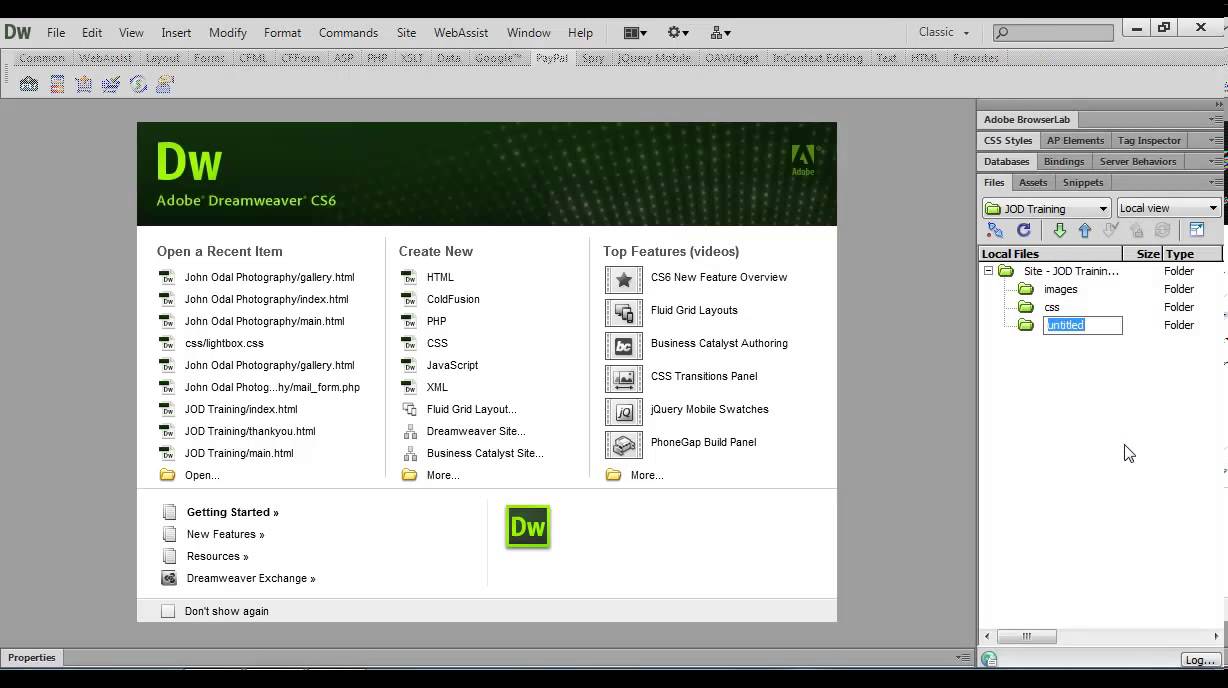Image resolution: width=1228 pixels, height=688 pixels.
Task: Click the blue Put Files up arrow
Action: tap(1085, 230)
